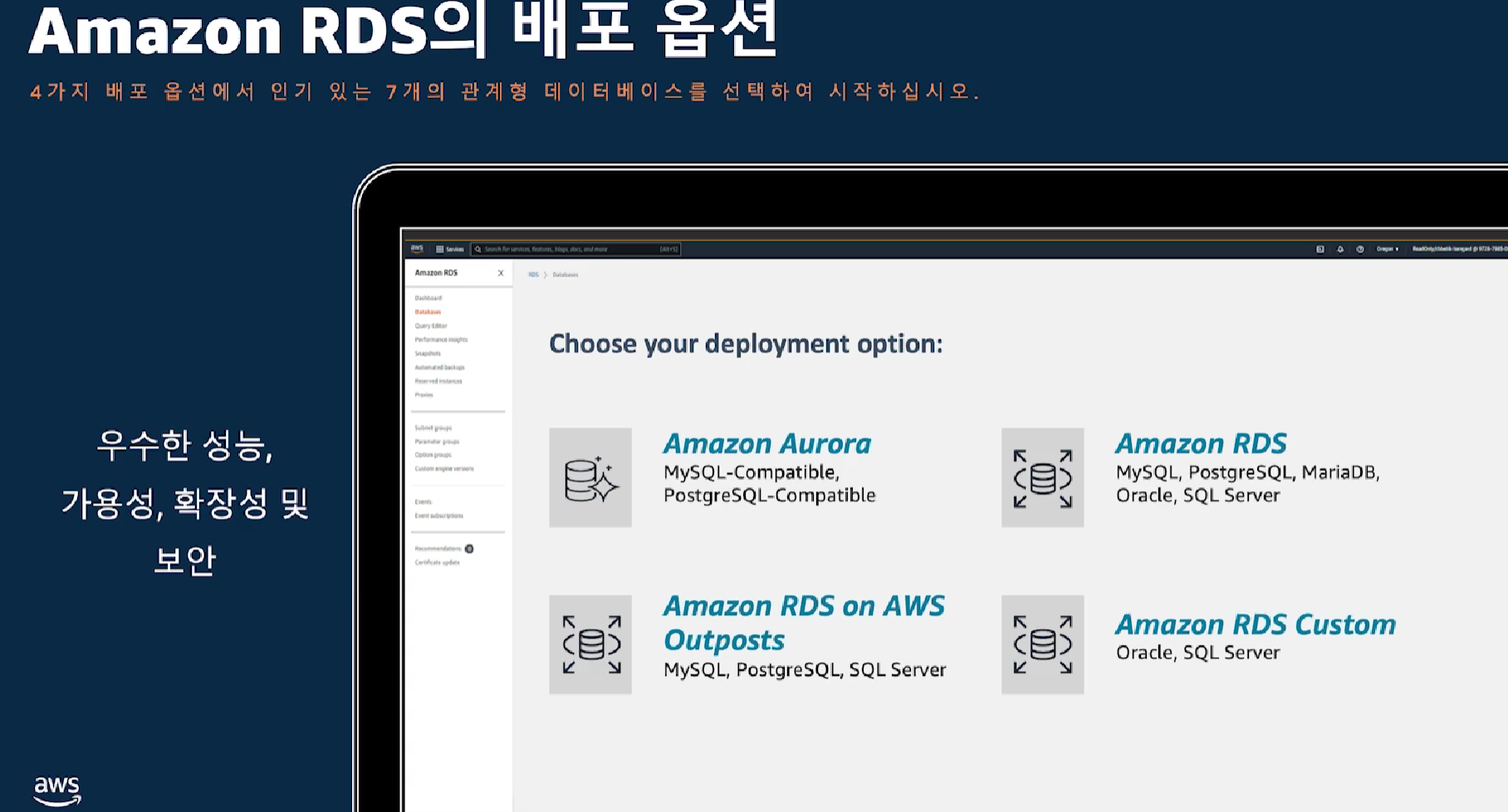This screenshot has width=1508, height=812.
Task: Click 'Choose your deployment option:' heading
Action: click(x=746, y=344)
